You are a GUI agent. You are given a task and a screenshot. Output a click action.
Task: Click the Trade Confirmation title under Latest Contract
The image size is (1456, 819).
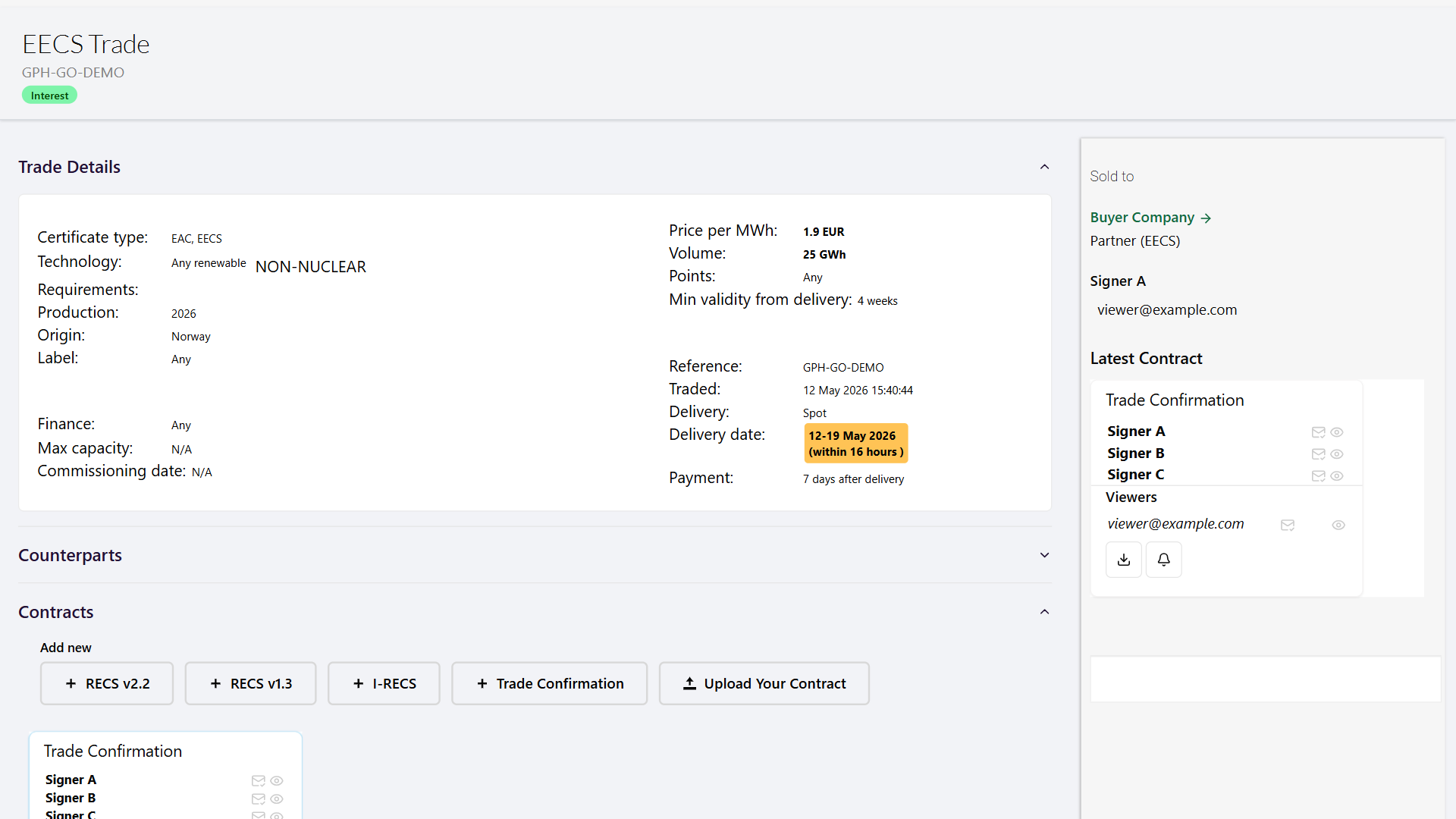(x=1175, y=400)
